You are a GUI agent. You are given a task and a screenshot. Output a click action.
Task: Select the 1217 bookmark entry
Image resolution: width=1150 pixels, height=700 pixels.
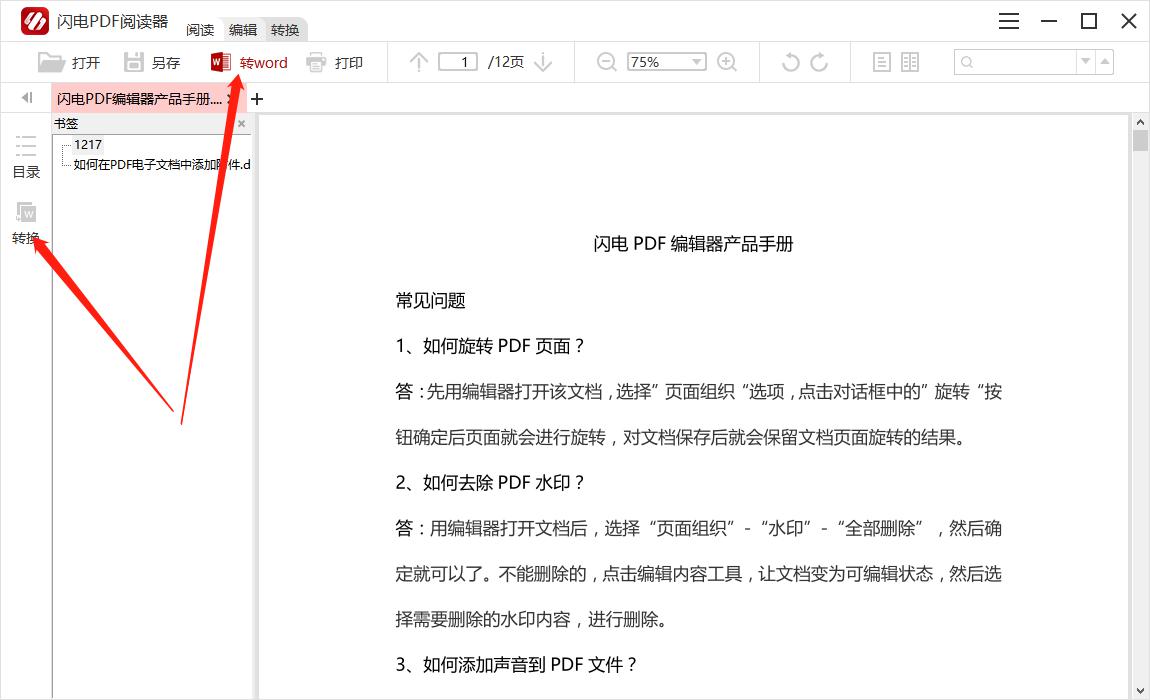pyautogui.click(x=88, y=145)
